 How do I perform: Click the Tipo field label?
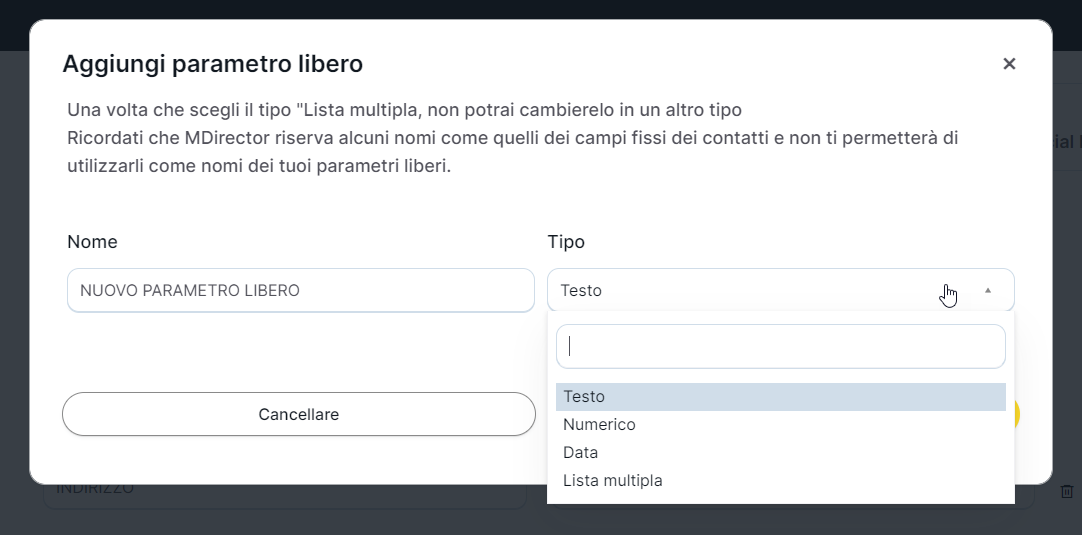(566, 242)
